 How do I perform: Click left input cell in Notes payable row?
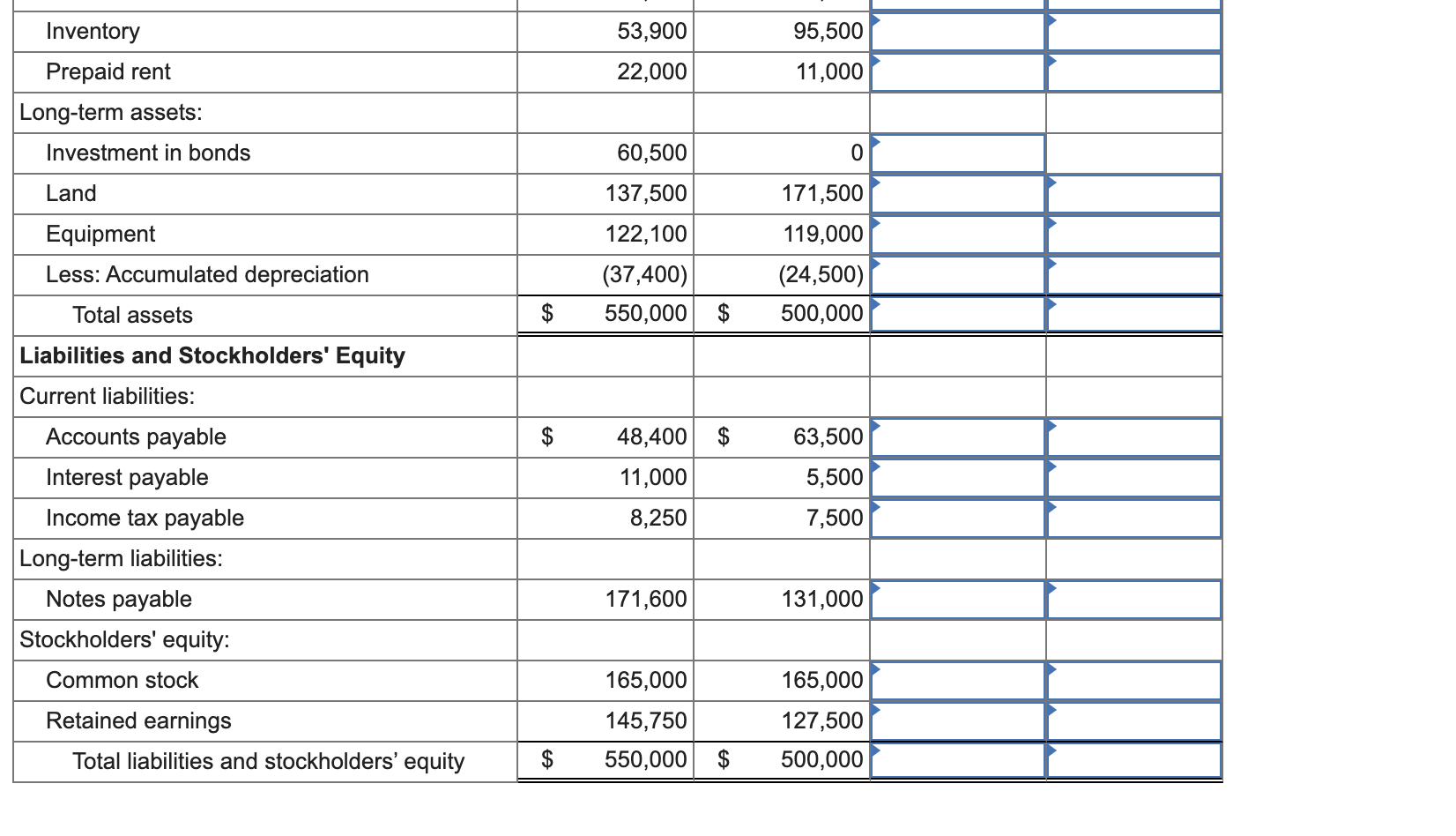coord(957,600)
